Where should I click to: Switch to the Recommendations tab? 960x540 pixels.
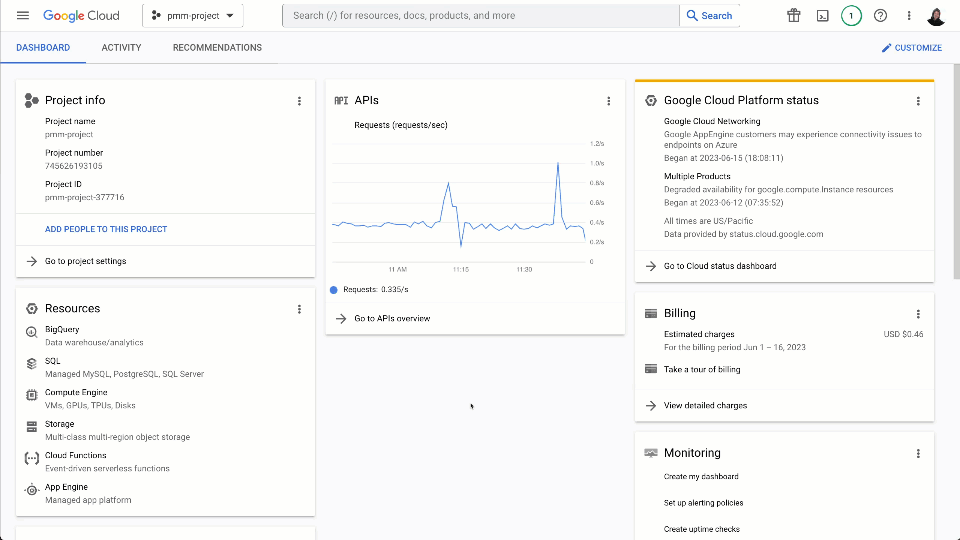tap(217, 48)
